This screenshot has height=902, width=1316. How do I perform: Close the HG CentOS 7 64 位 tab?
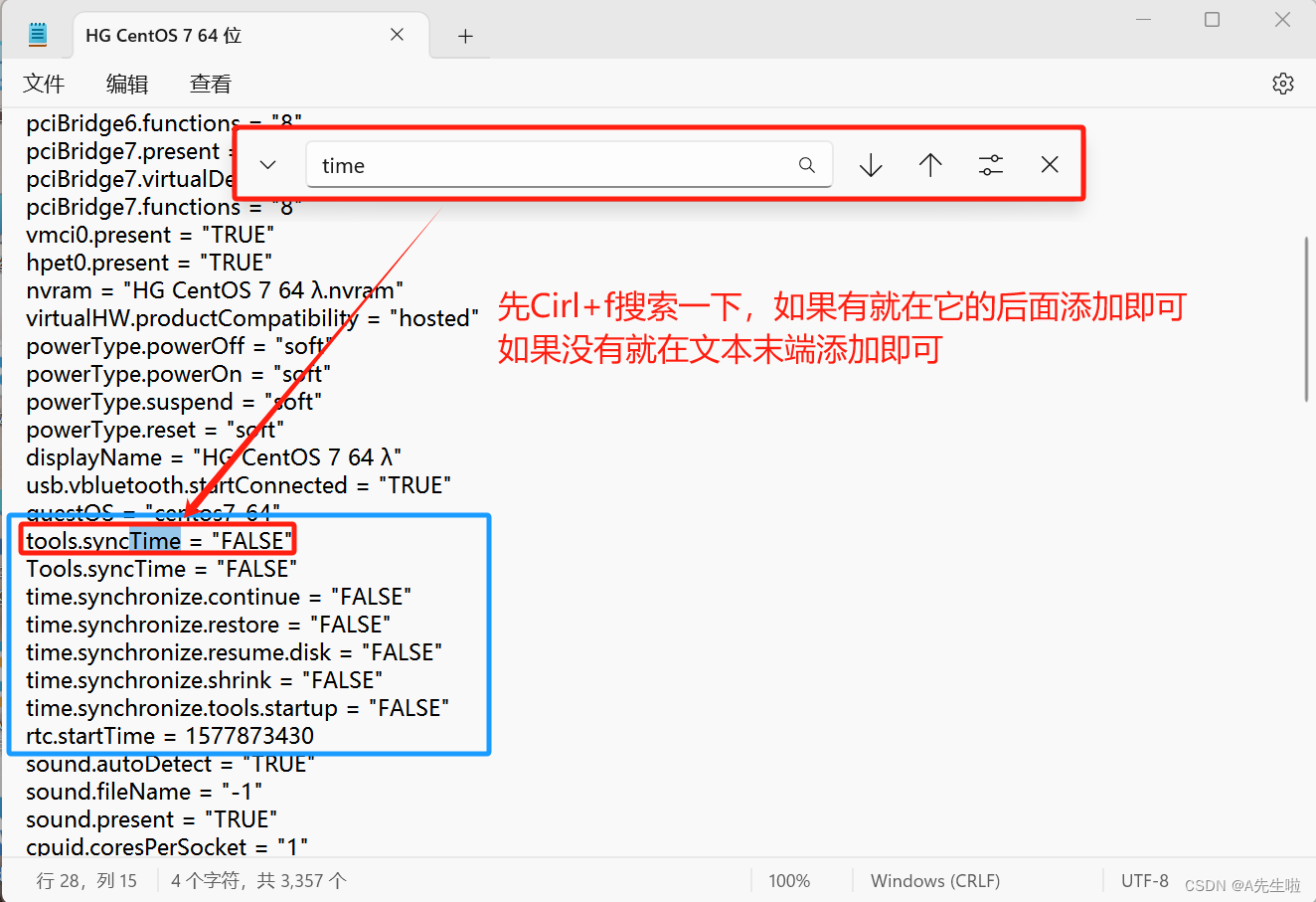397,35
